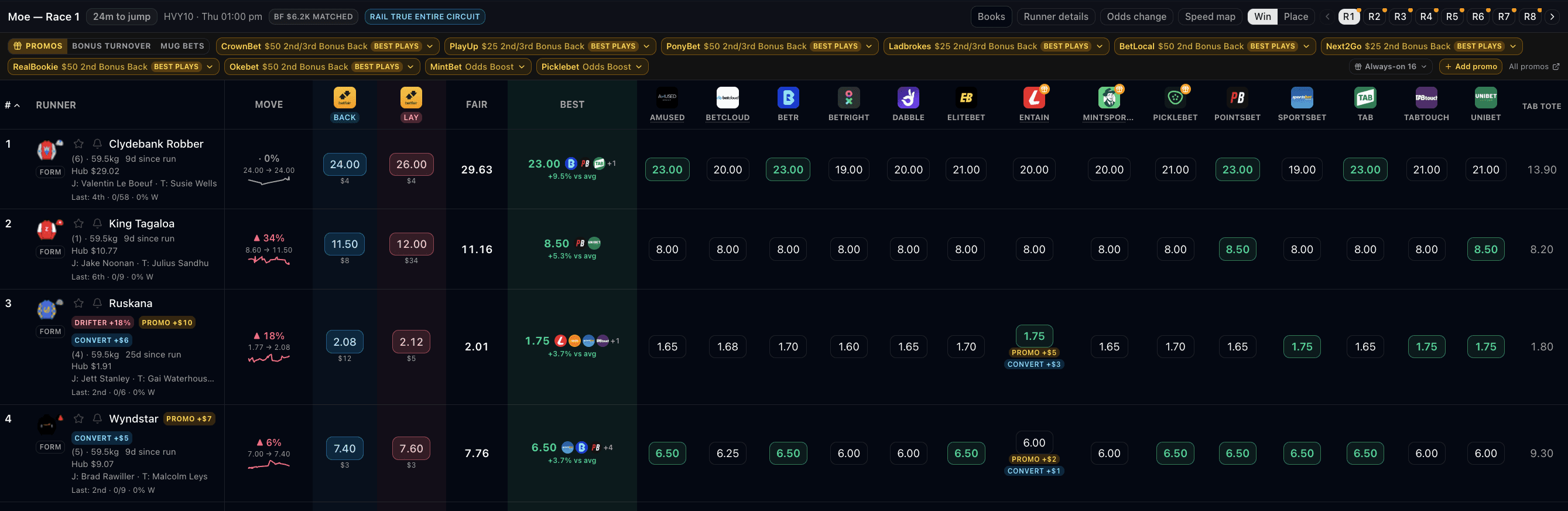
Task: Open the Bonus Turnover tab
Action: [x=111, y=46]
